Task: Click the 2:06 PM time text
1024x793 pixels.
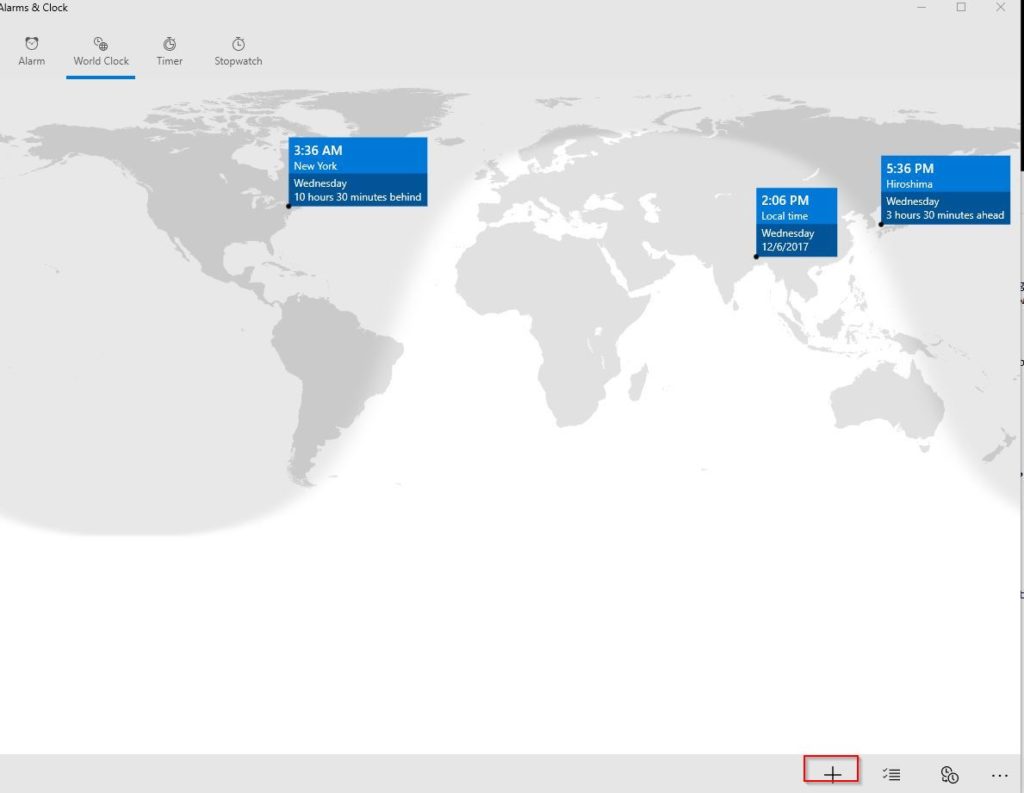Action: click(785, 201)
